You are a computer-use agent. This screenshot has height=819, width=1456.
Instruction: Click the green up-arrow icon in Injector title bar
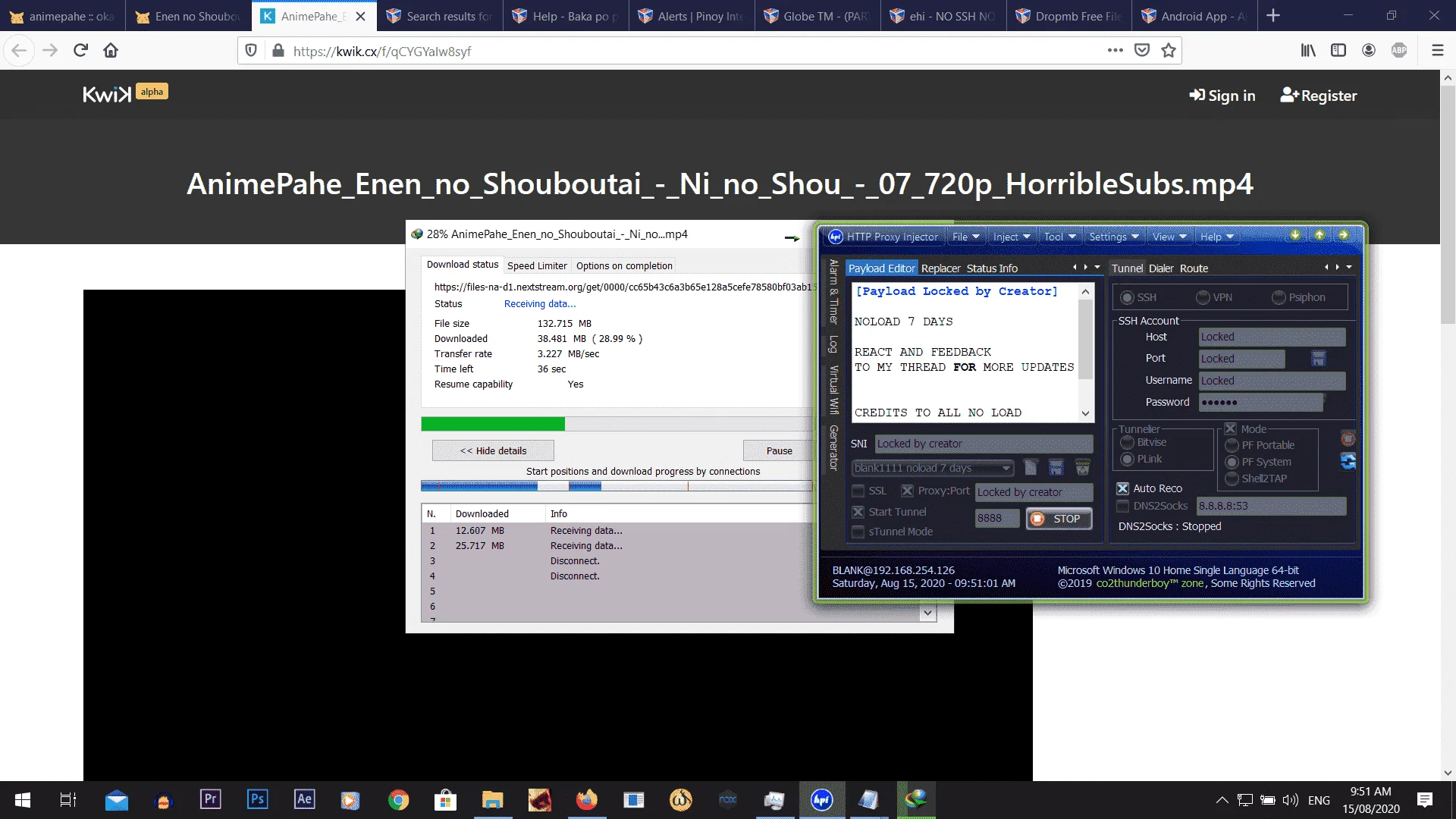tap(1319, 235)
